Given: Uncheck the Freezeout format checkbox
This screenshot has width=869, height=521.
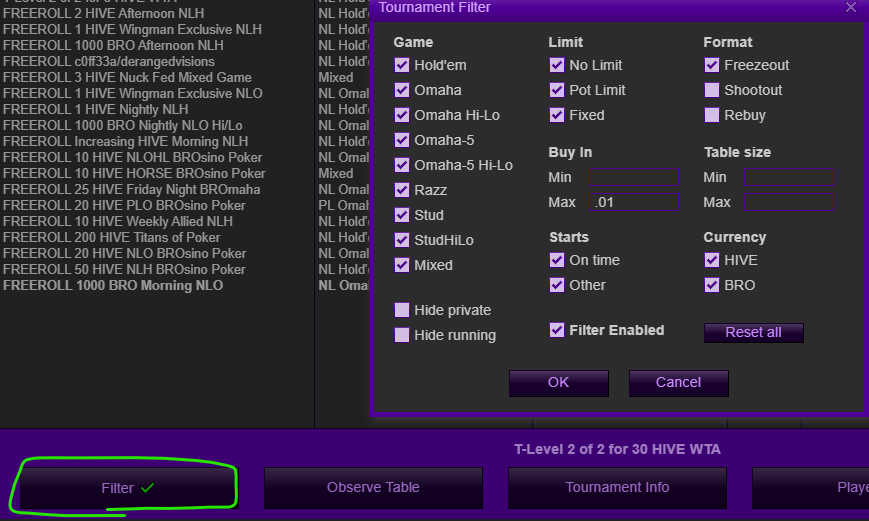Looking at the screenshot, I should pyautogui.click(x=712, y=65).
